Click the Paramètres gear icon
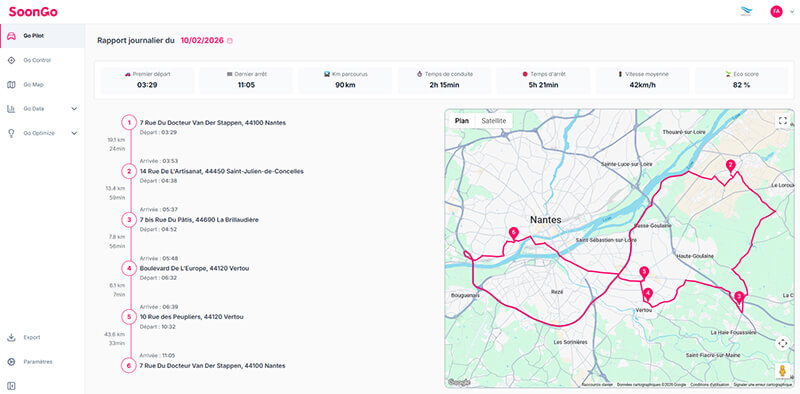This screenshot has width=800, height=394. (11, 362)
